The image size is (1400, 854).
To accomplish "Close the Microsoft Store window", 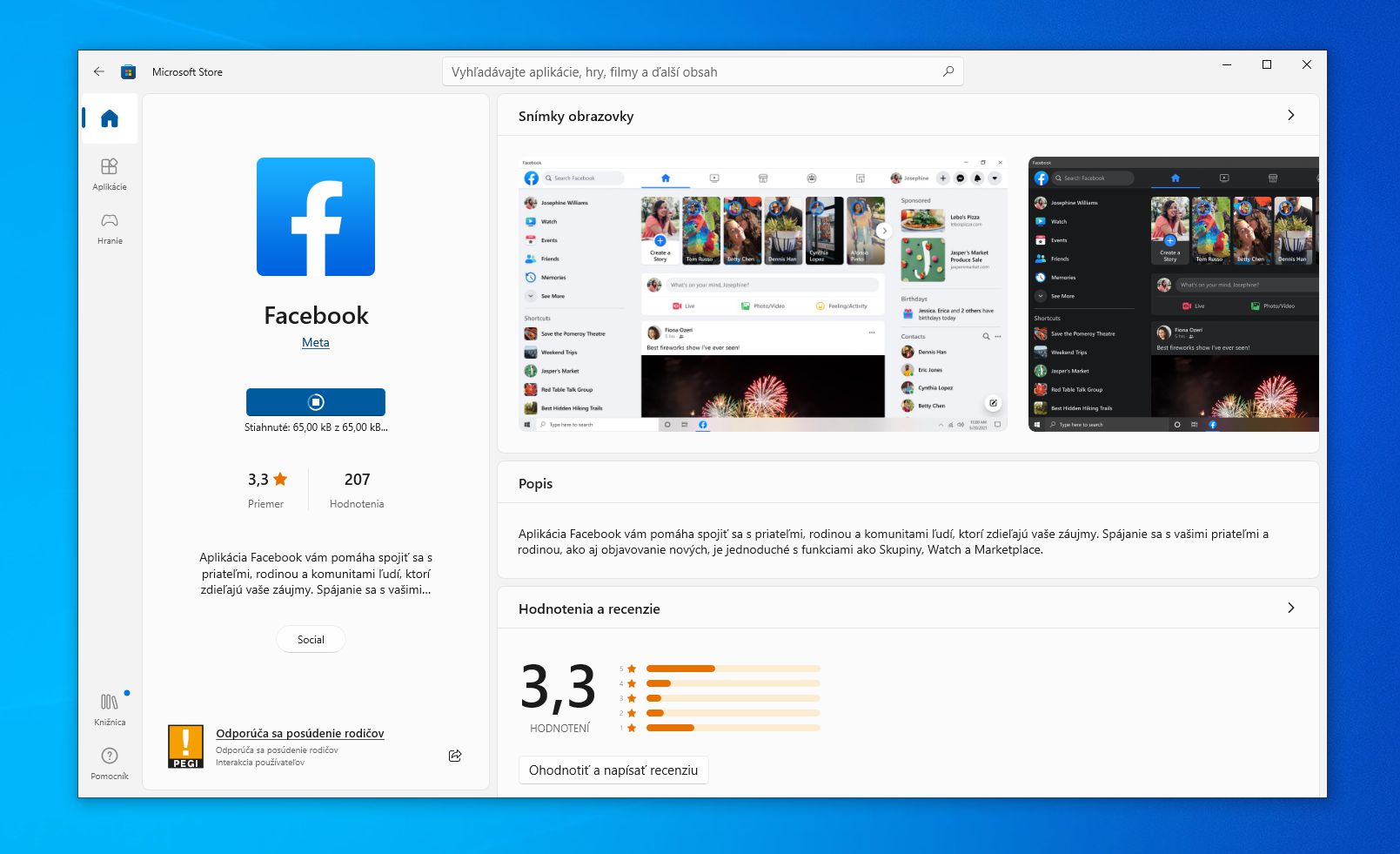I will coord(1307,64).
